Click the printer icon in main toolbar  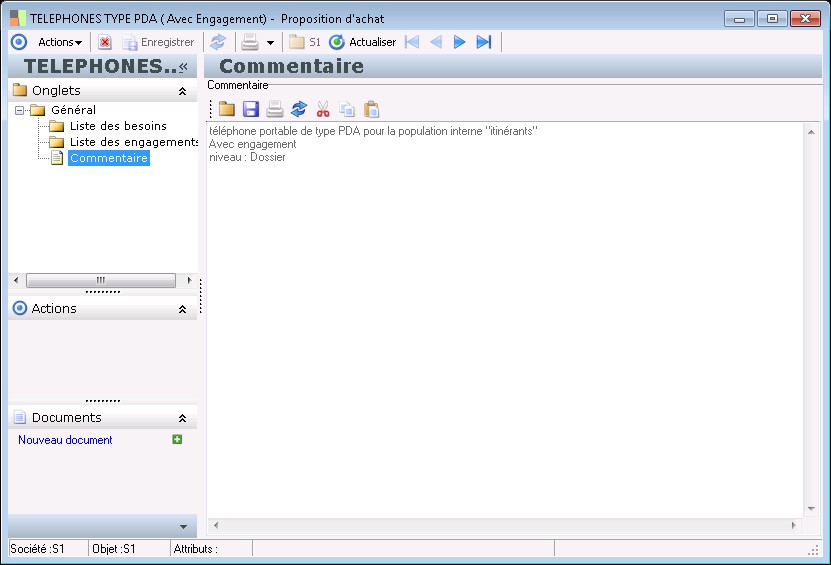point(250,42)
